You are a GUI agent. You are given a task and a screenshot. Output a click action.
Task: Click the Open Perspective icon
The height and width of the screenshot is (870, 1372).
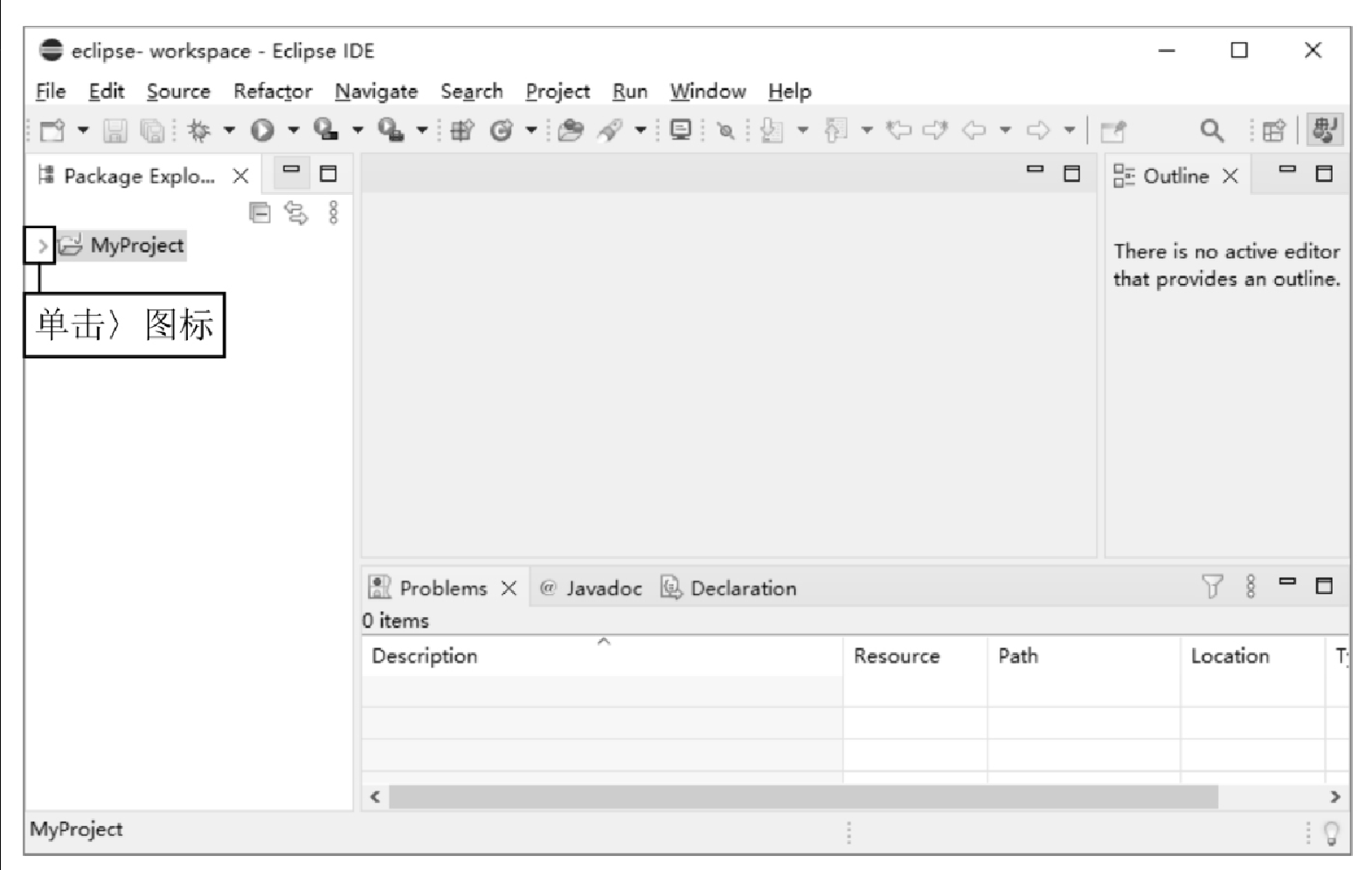(1274, 130)
